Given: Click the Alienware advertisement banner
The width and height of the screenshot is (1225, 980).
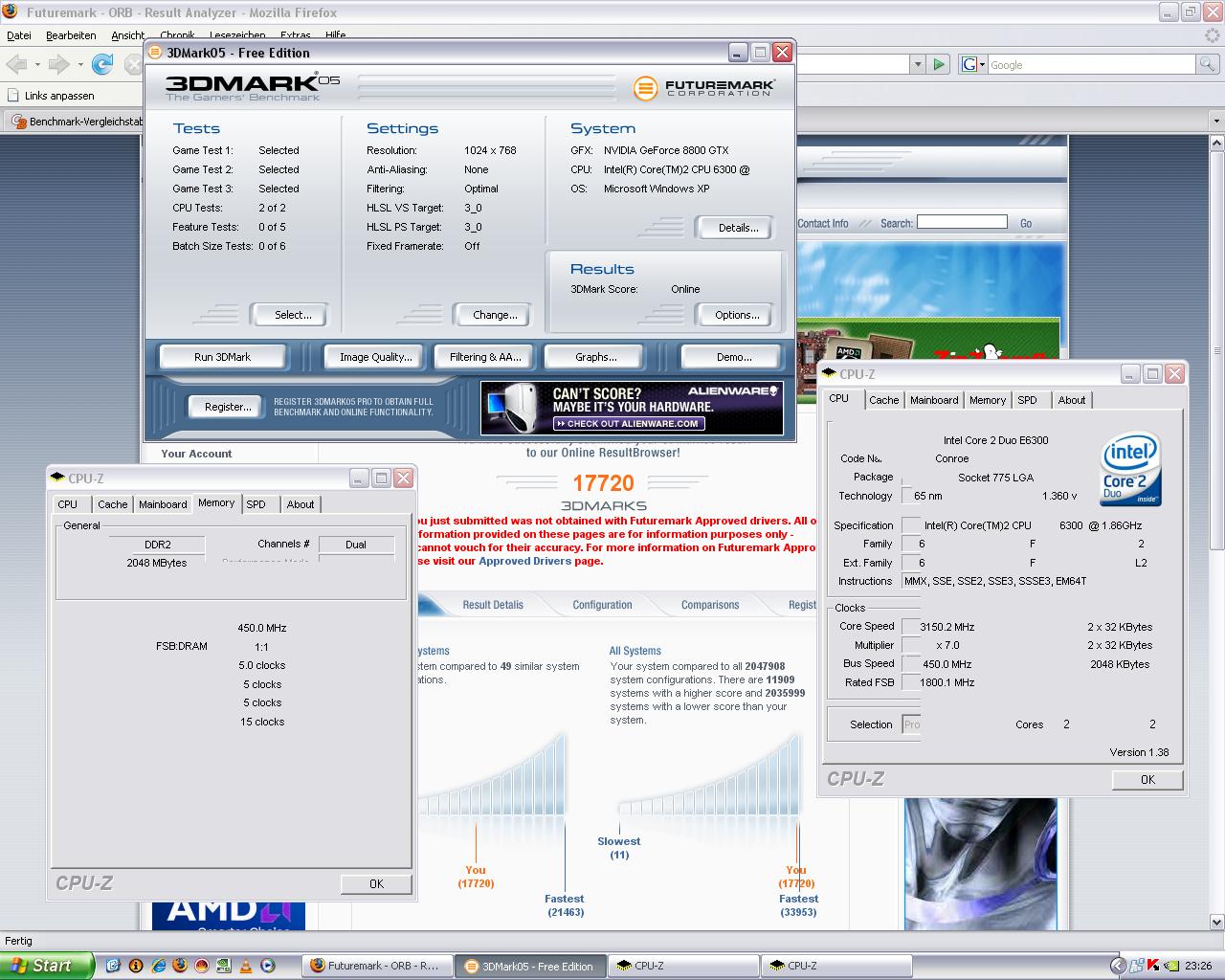Looking at the screenshot, I should pos(632,408).
